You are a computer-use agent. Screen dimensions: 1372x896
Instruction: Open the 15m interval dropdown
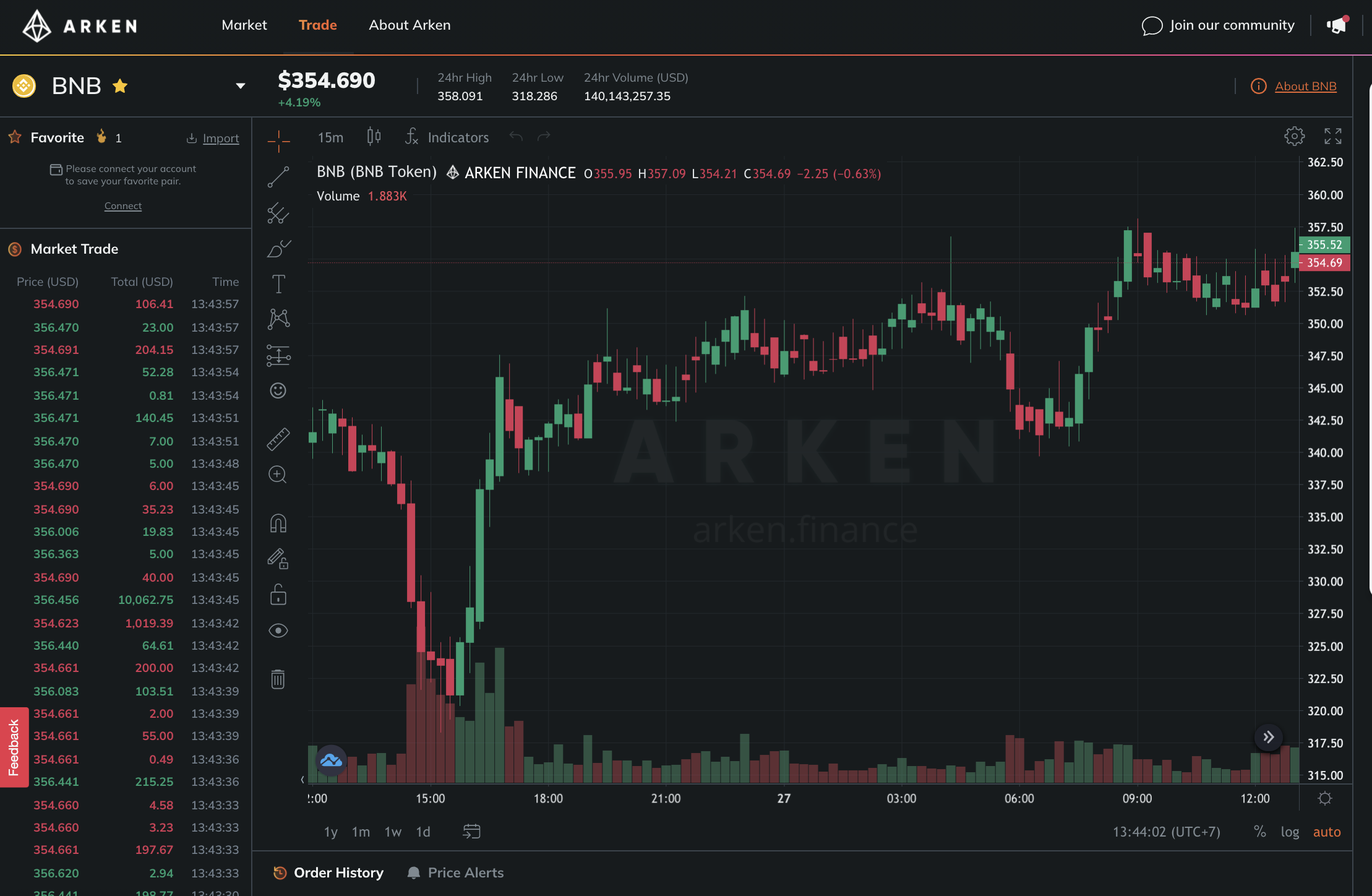point(330,137)
